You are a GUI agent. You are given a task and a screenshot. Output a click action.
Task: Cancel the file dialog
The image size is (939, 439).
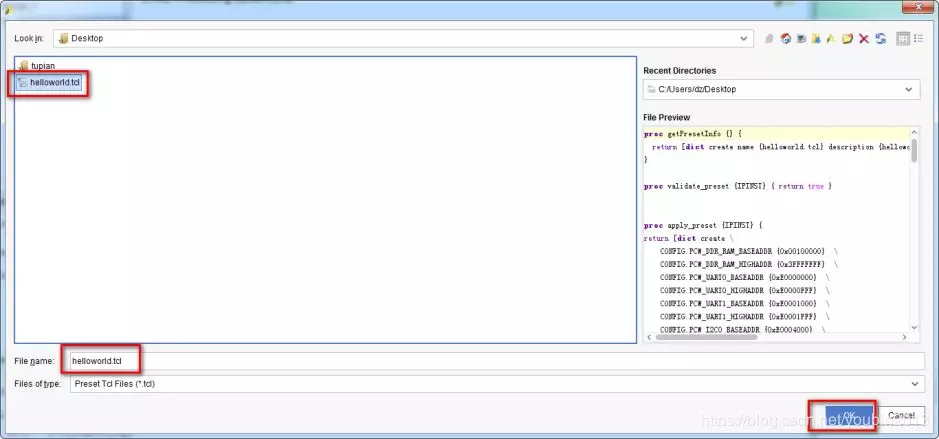coord(901,415)
